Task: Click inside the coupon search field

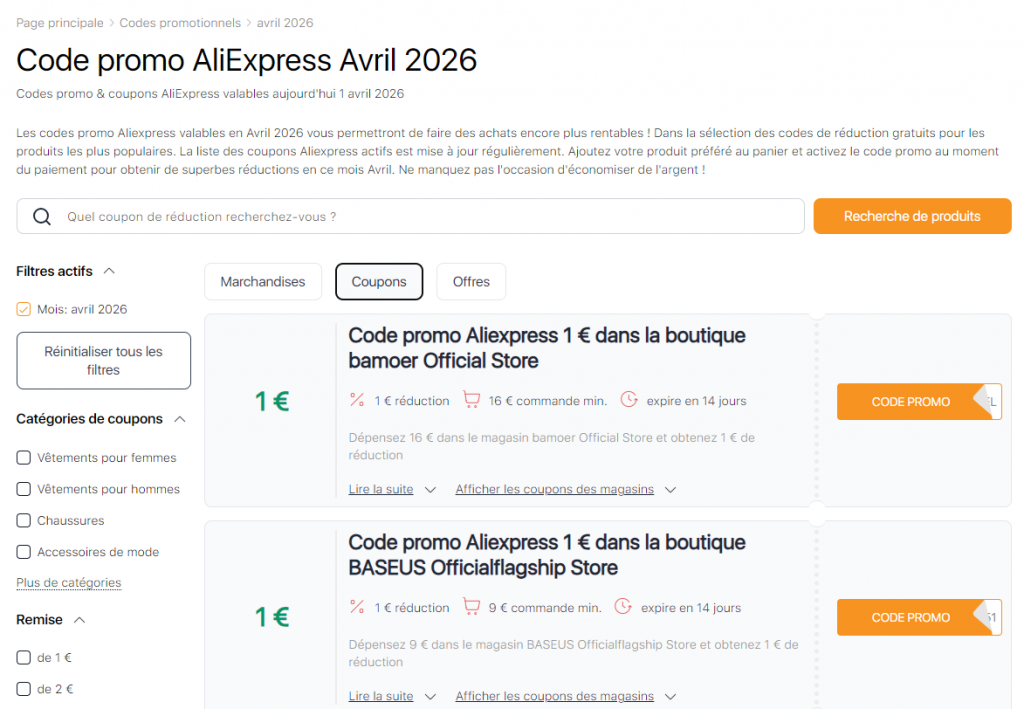Action: click(400, 216)
